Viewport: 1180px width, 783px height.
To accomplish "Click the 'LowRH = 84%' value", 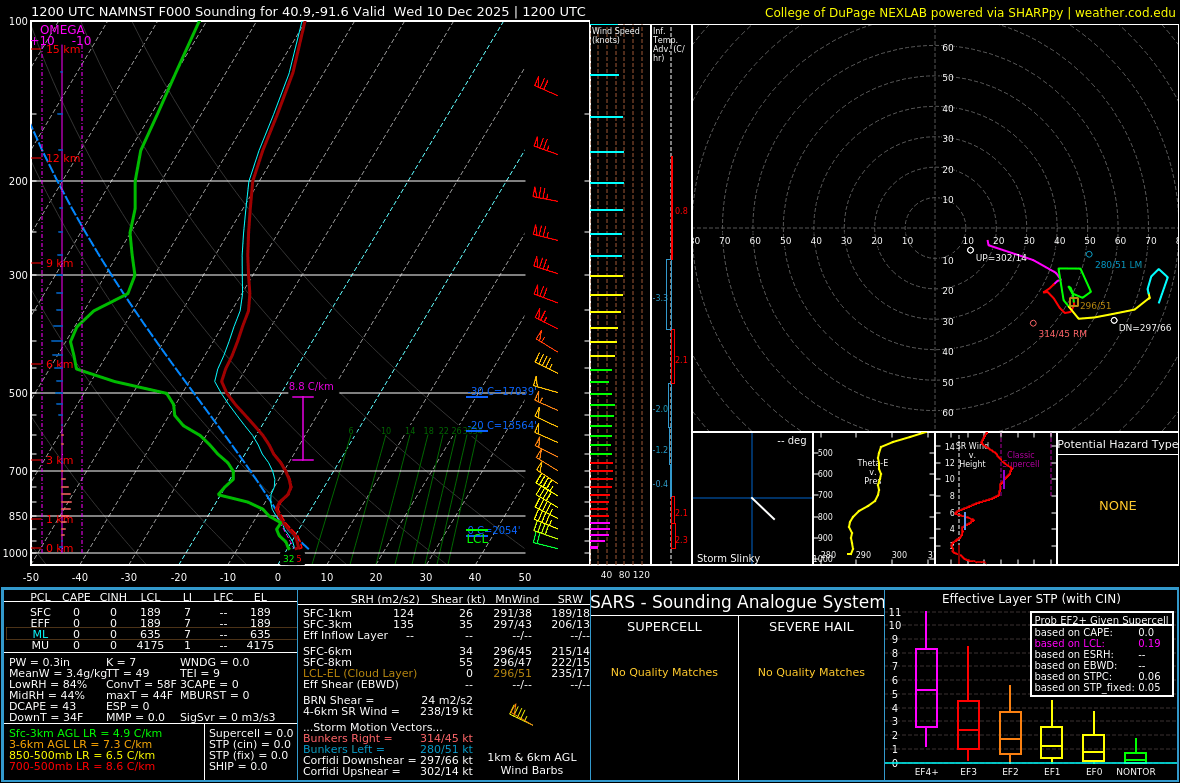I will coord(48,684).
